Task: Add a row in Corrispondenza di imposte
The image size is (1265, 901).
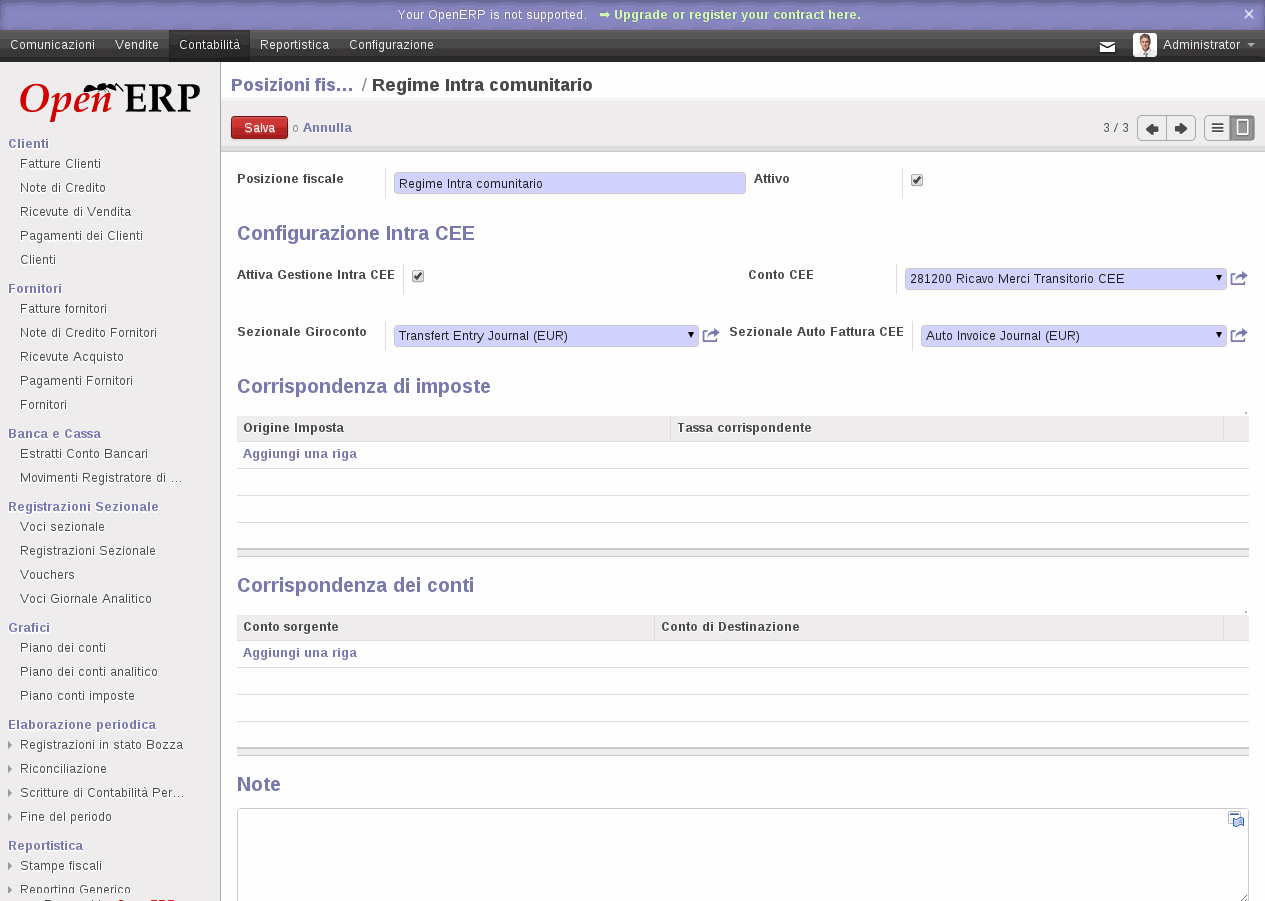Action: 300,454
